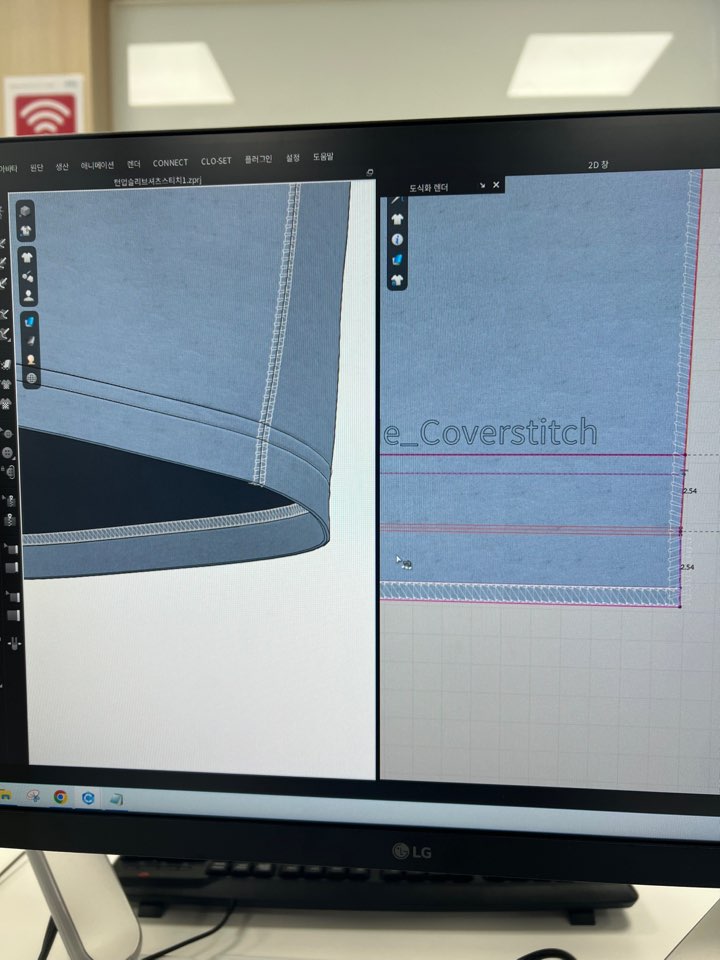Open Google Chrome from the taskbar
The image size is (720, 960).
point(60,797)
